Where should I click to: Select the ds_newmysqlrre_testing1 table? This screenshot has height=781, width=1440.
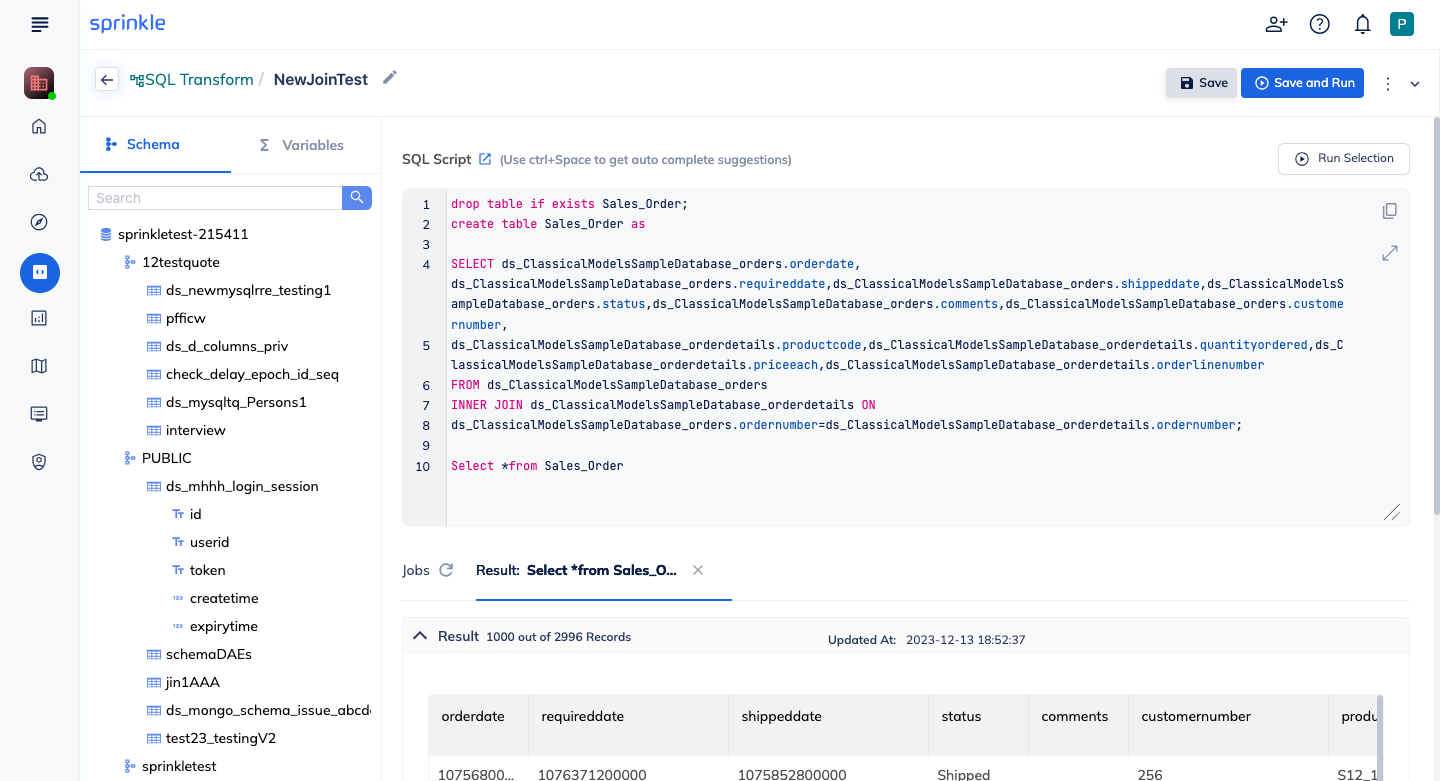(248, 290)
